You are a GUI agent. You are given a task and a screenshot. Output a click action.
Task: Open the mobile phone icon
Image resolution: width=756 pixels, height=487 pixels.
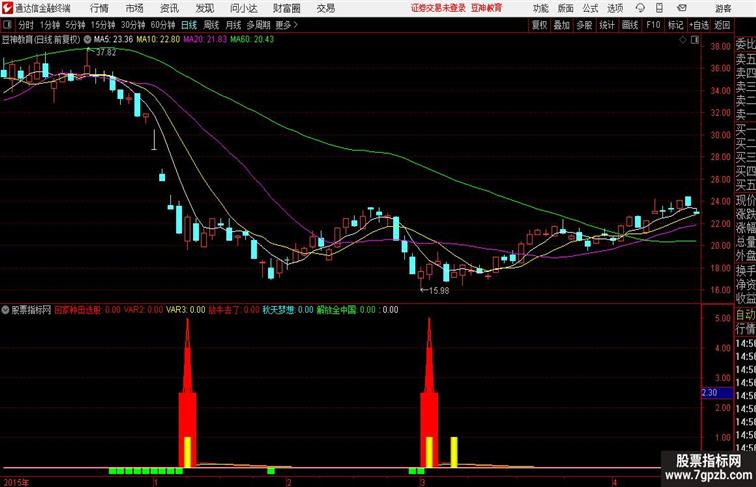coord(660,8)
